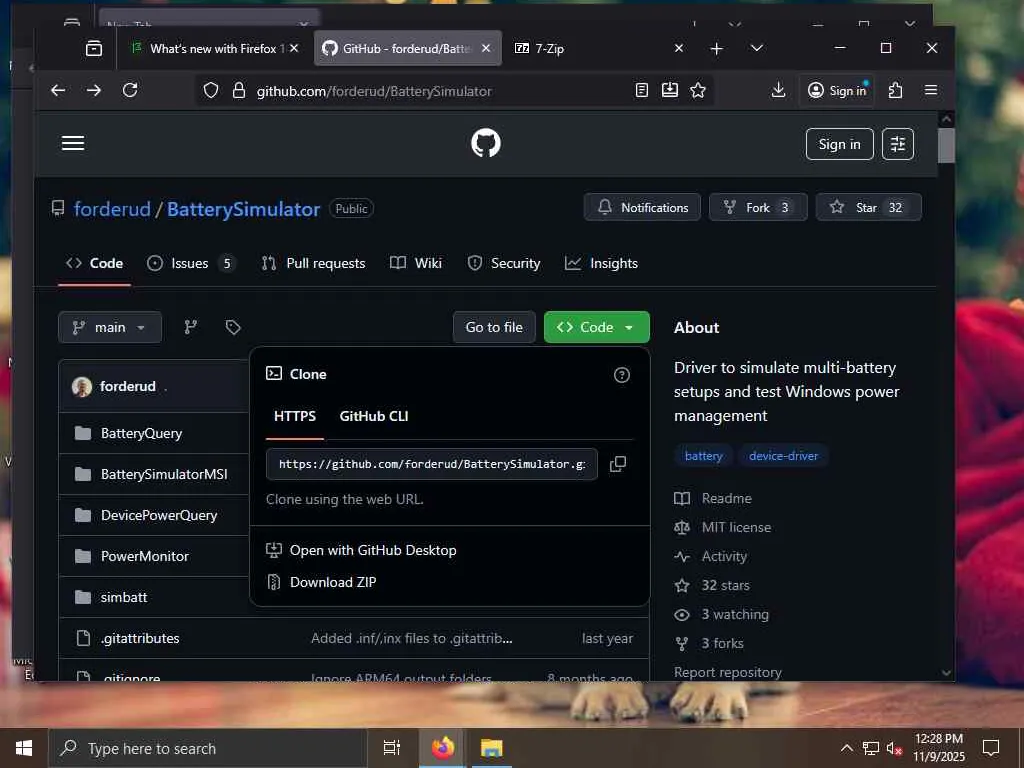Open the PowerMonitor folder
This screenshot has height=768, width=1024.
(x=144, y=556)
